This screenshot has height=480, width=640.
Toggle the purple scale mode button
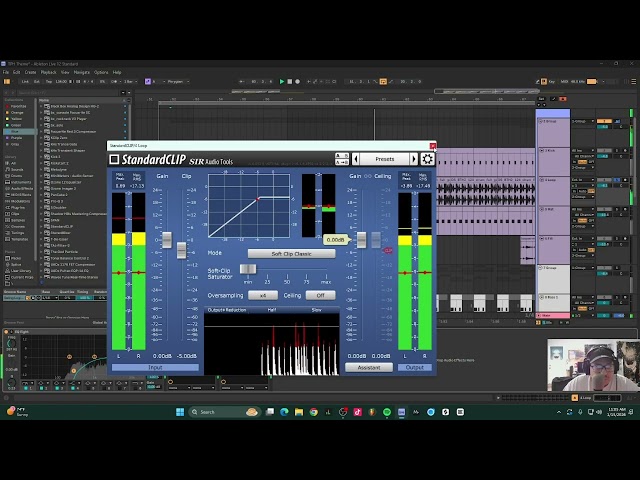[x=148, y=82]
